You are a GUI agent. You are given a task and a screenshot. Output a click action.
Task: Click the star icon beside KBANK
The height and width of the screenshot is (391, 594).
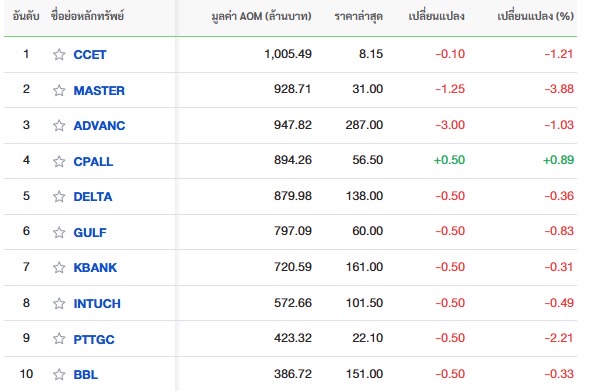pos(59,267)
